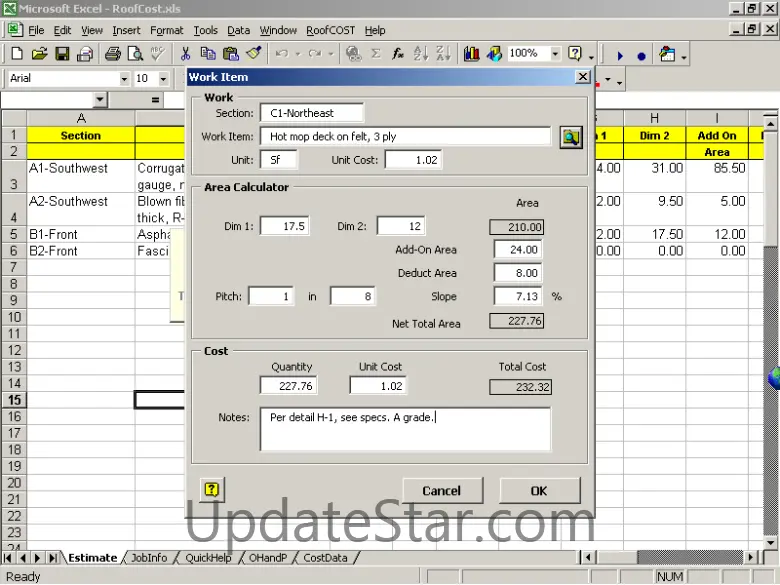The image size is (780, 585).
Task: Click the AutoSum sigma icon
Action: pyautogui.click(x=376, y=54)
